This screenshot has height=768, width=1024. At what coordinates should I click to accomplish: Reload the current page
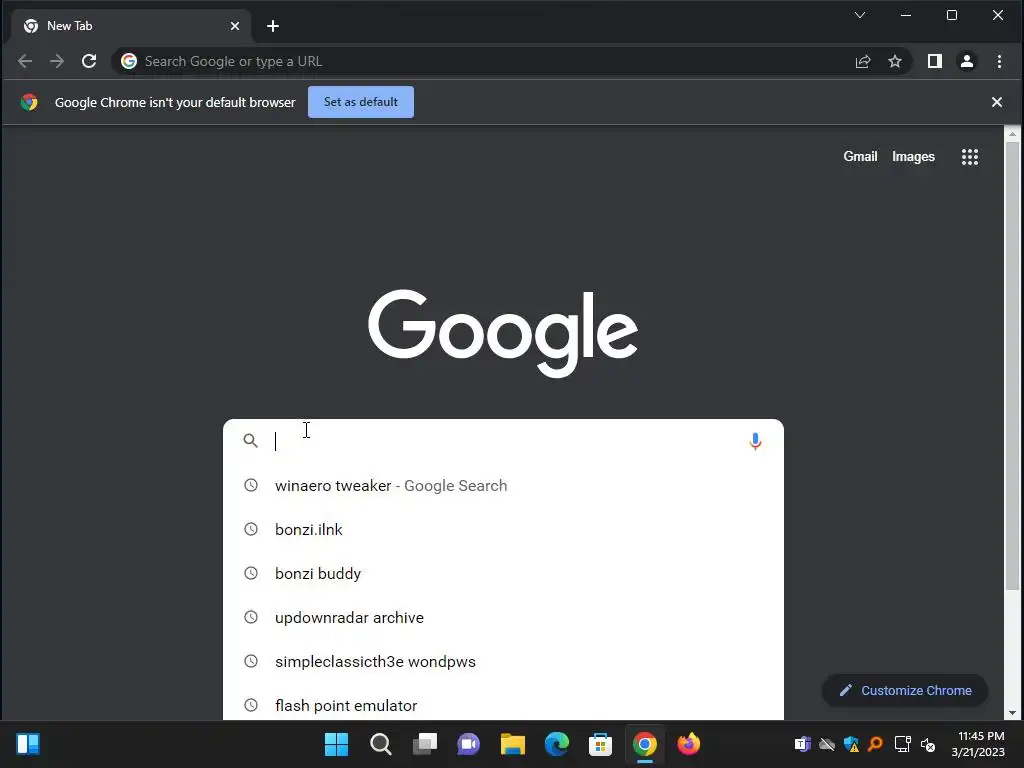(x=89, y=61)
